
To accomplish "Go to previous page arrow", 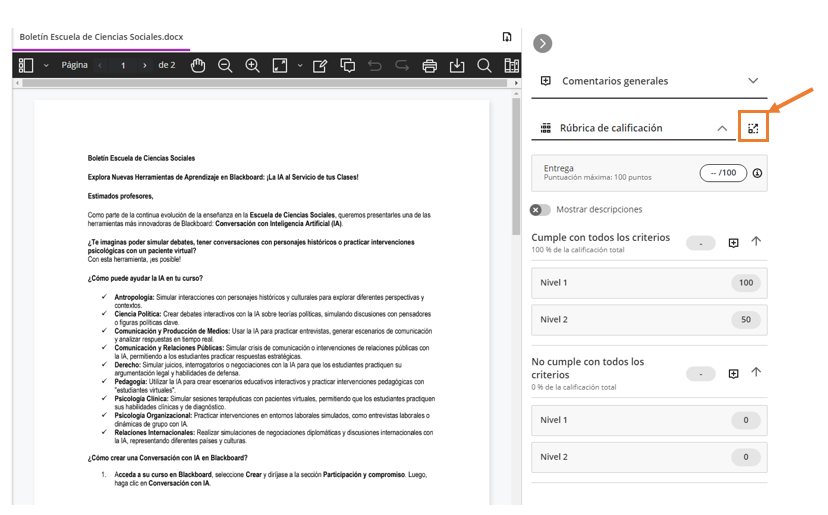I will [x=100, y=65].
